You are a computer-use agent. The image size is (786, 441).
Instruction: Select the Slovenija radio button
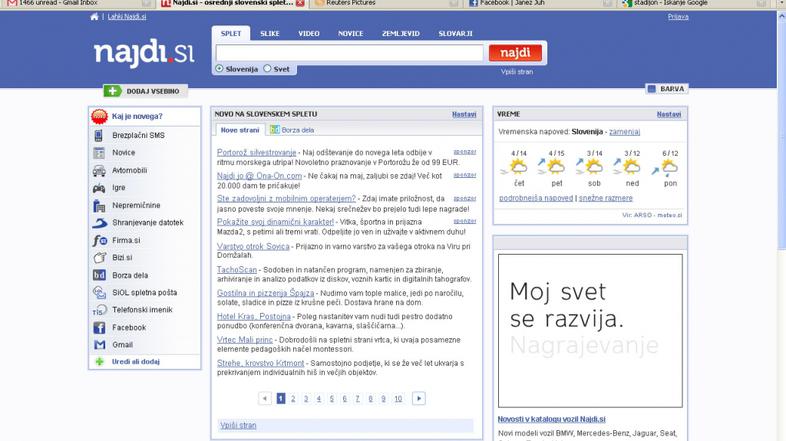(220, 69)
